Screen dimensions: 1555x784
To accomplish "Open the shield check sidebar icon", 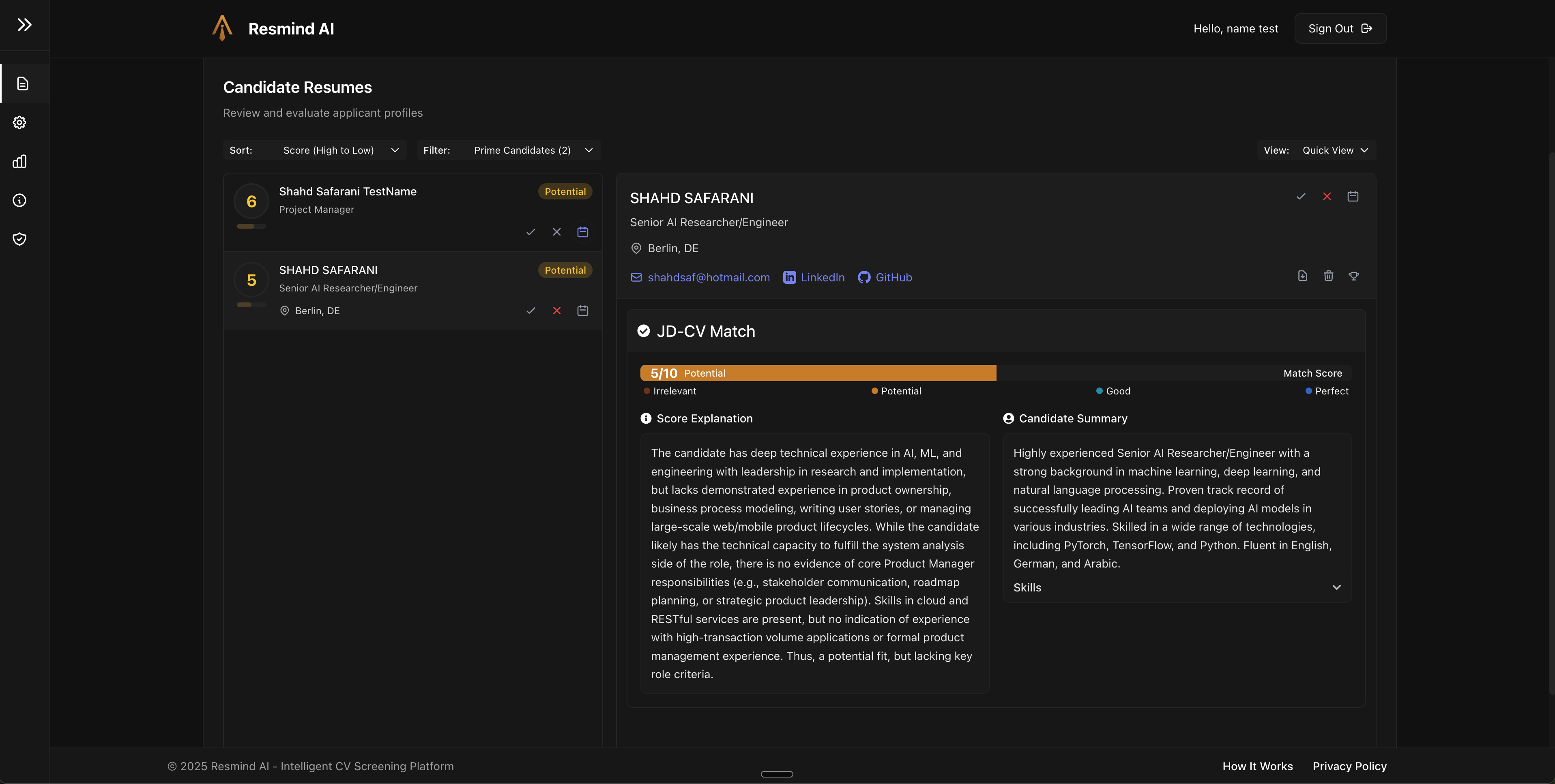I will tap(20, 239).
